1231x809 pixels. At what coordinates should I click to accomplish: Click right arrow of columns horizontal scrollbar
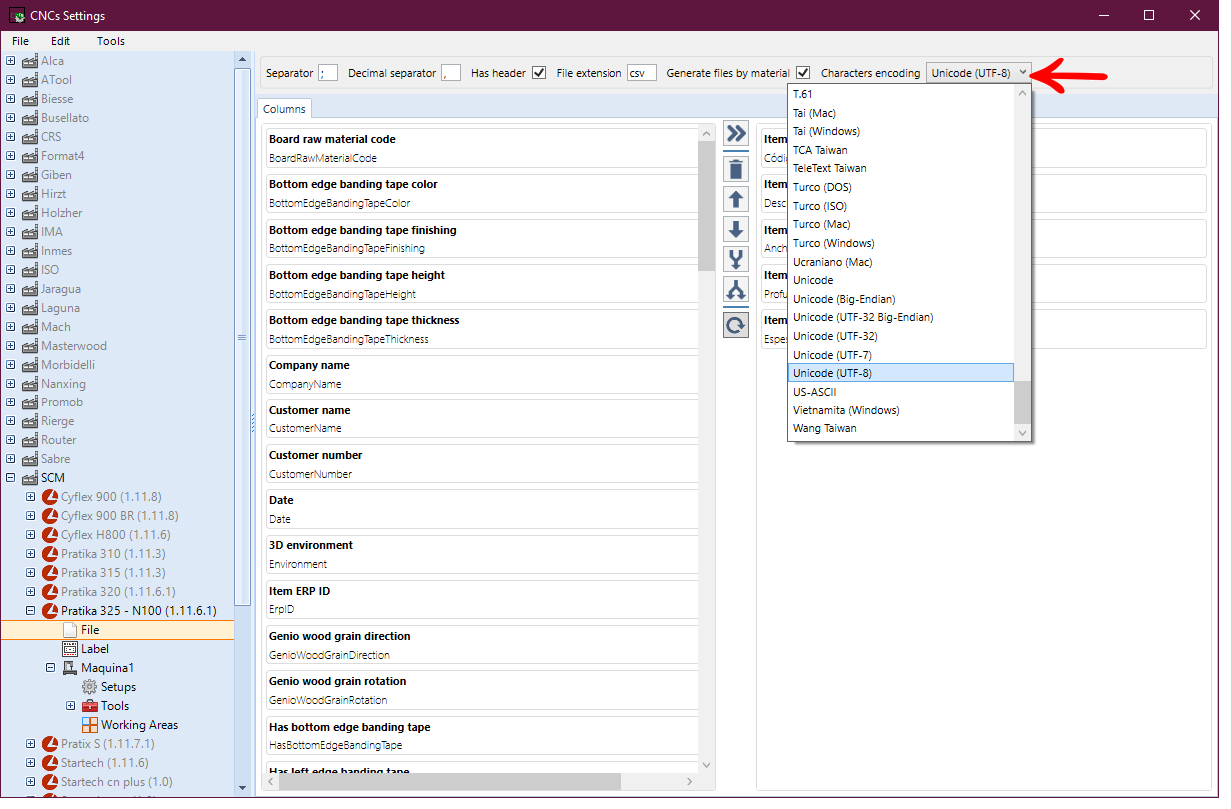tap(690, 782)
